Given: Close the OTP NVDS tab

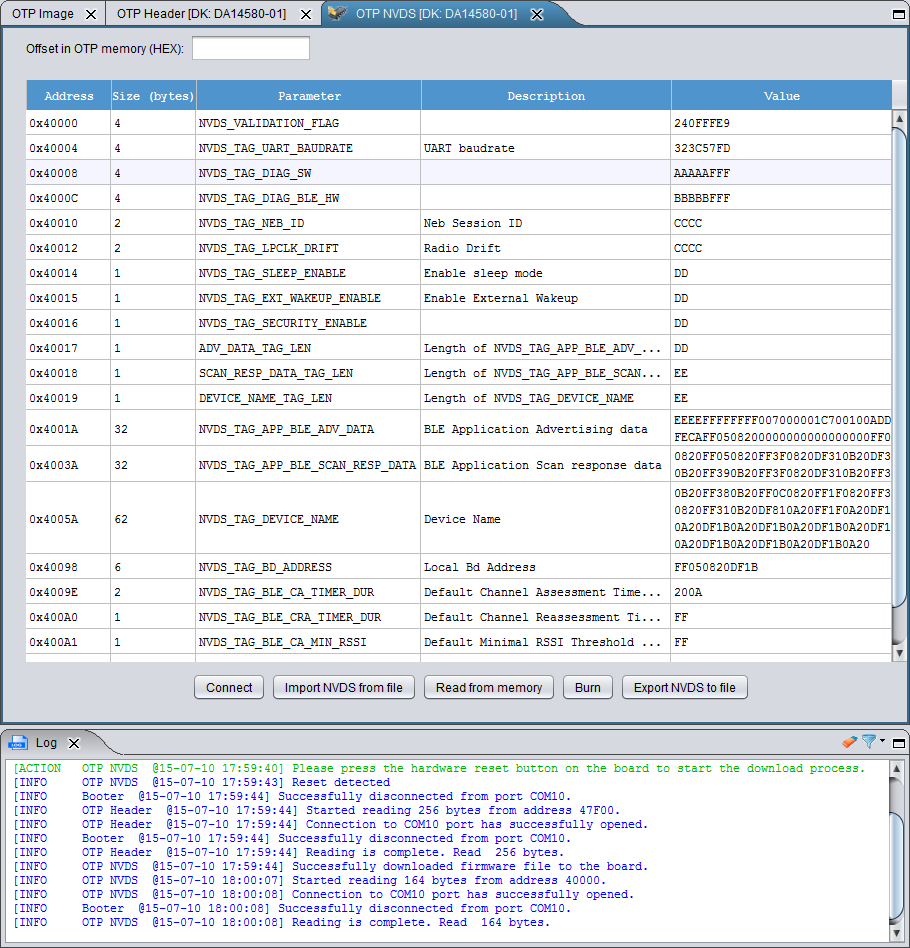Looking at the screenshot, I should [x=536, y=14].
